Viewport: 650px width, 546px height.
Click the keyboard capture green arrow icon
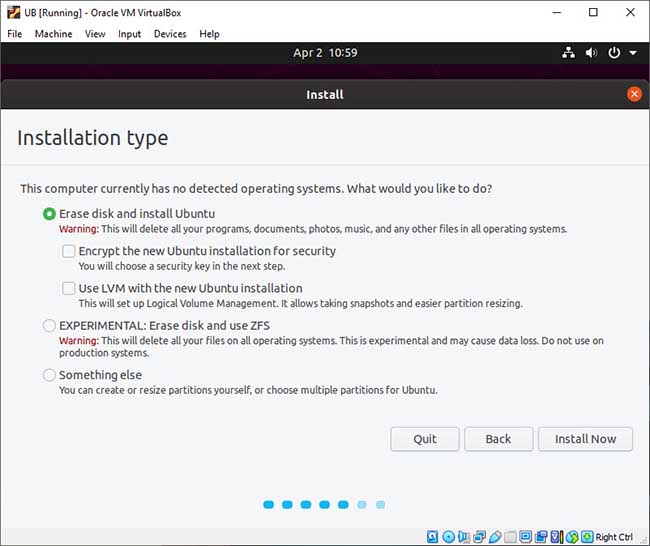tap(587, 536)
